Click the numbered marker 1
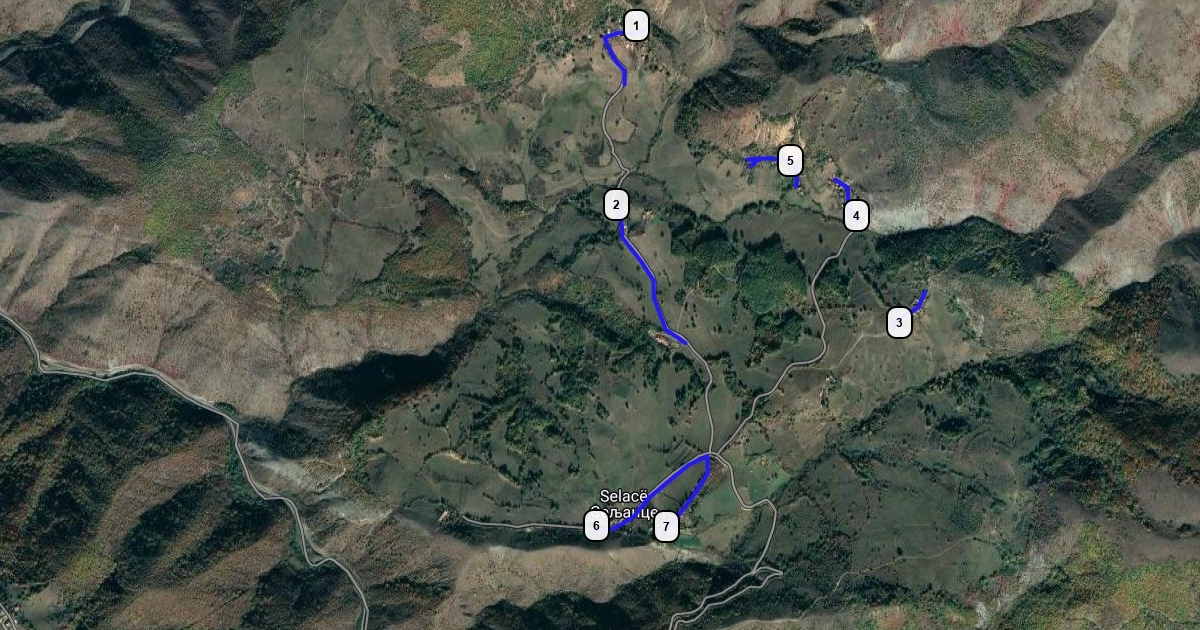Viewport: 1200px width, 630px height. 636,25
